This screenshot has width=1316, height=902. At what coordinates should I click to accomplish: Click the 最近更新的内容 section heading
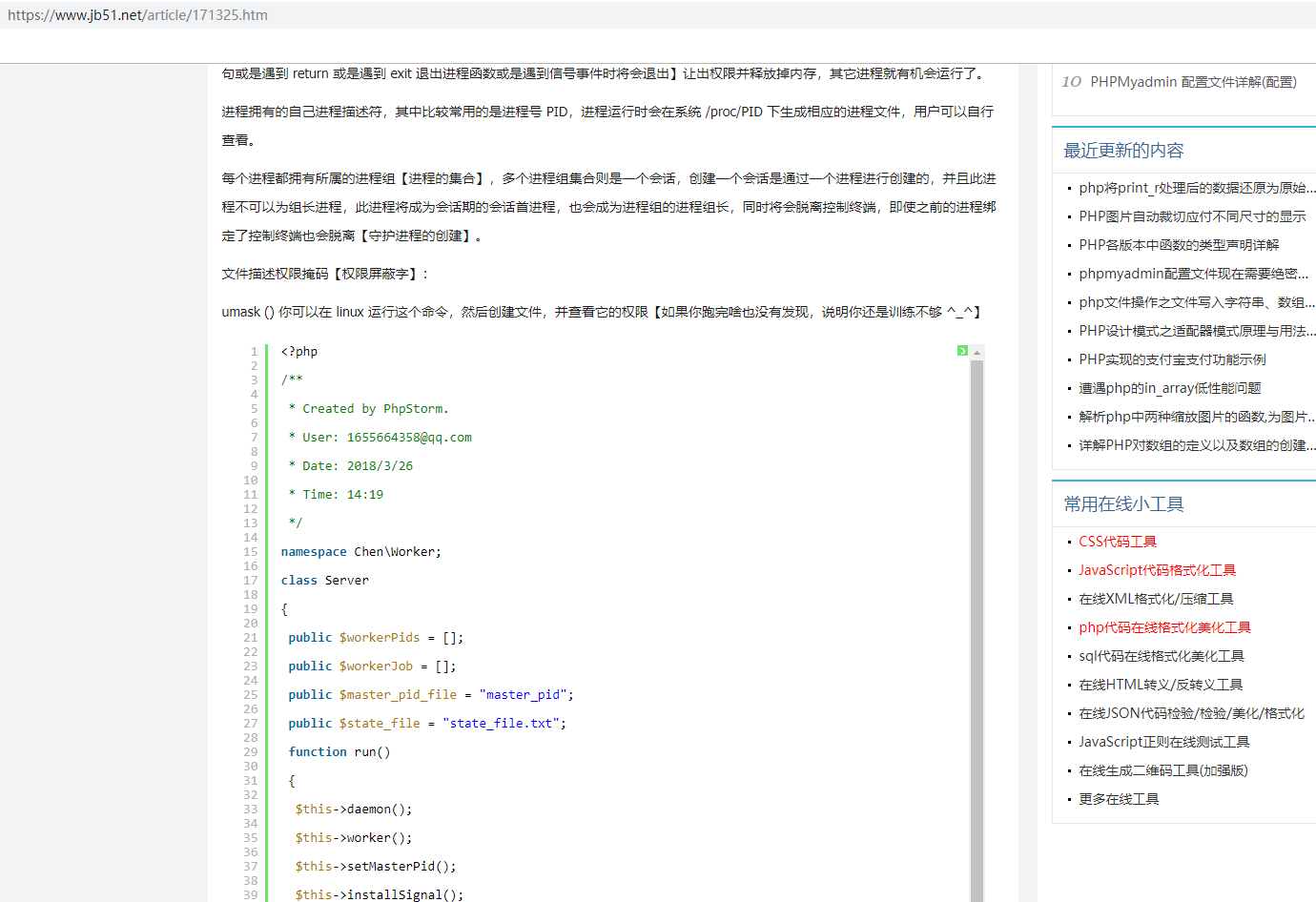click(1123, 151)
